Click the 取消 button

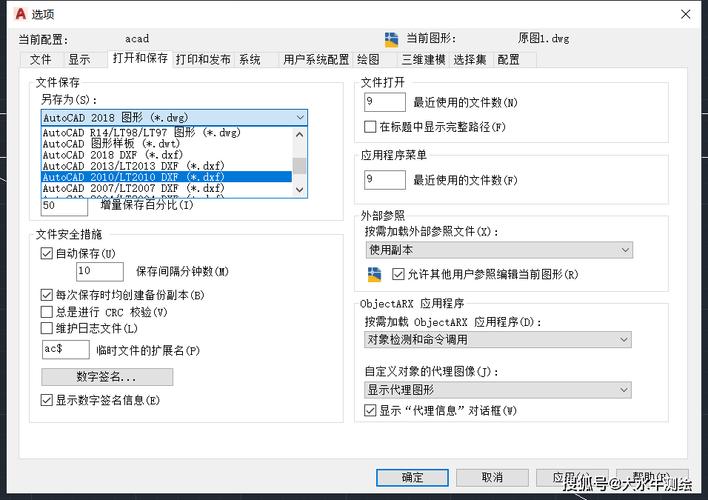492,477
